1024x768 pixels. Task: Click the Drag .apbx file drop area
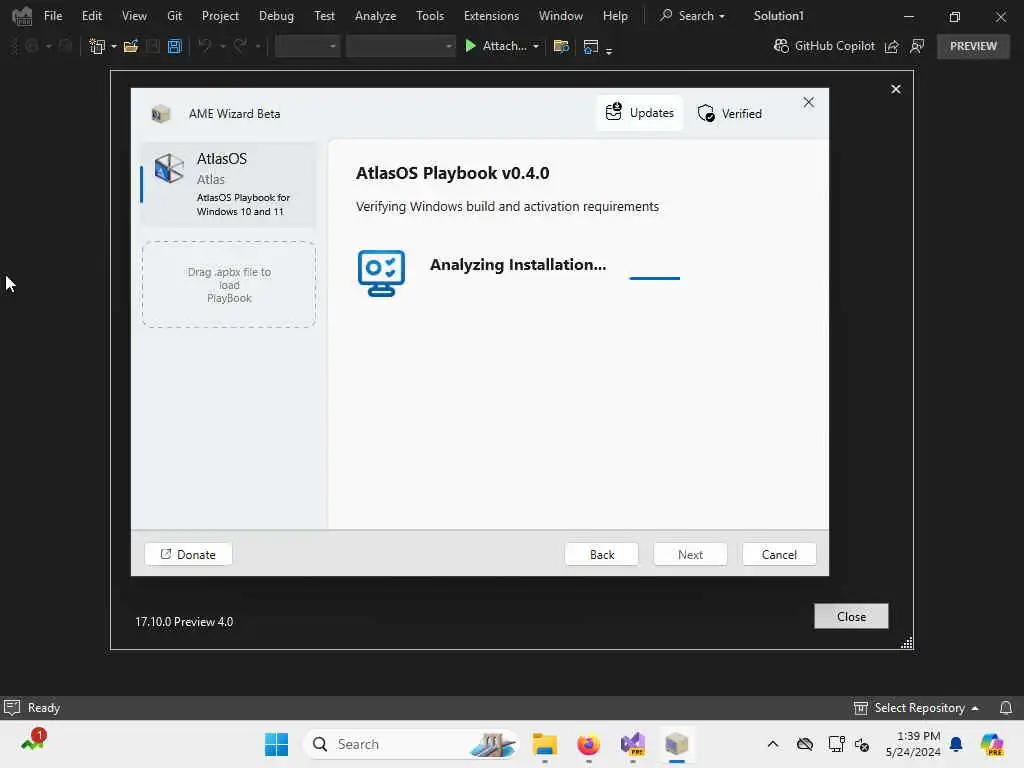[x=229, y=285]
